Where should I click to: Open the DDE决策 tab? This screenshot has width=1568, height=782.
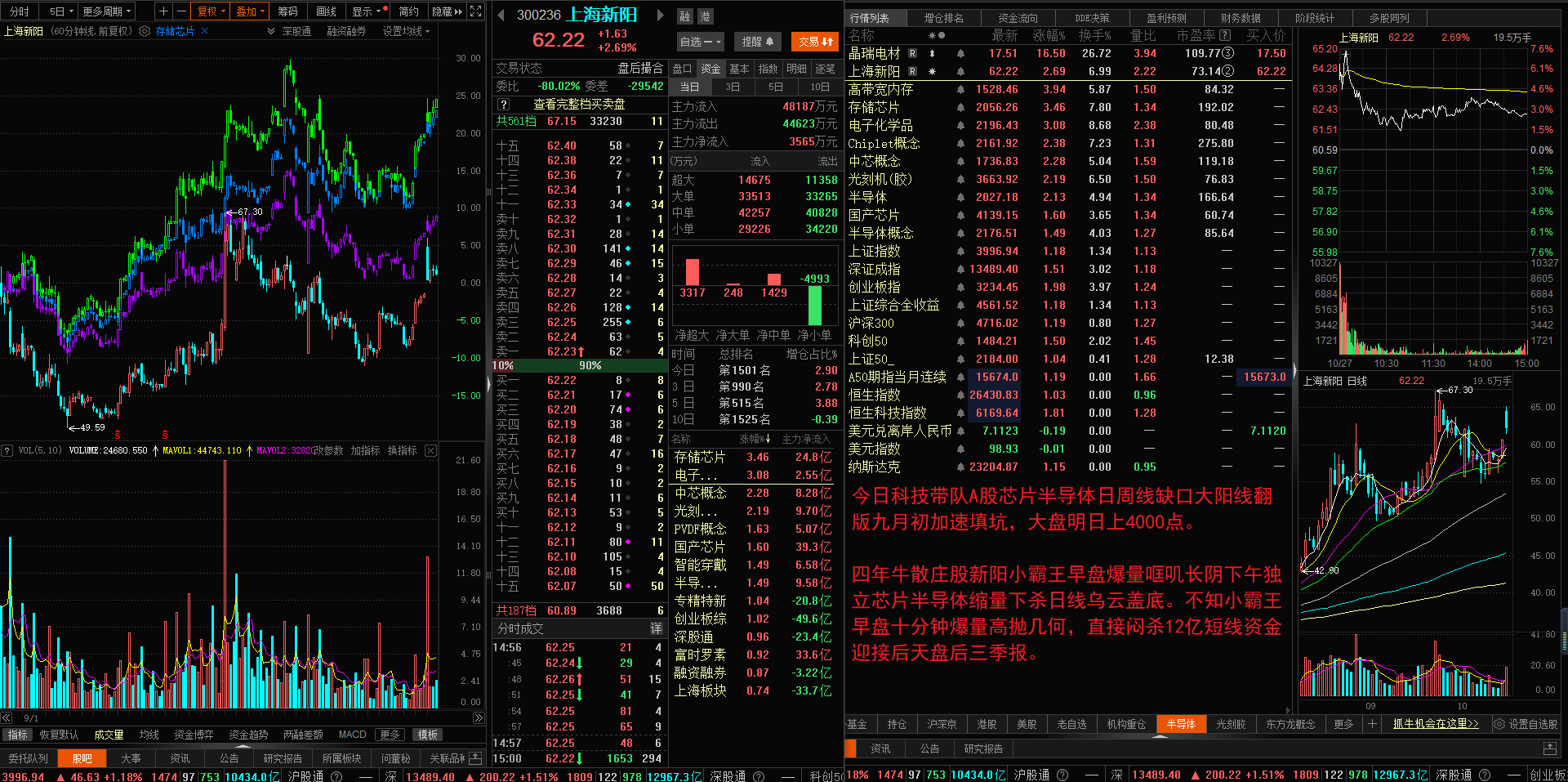[x=1092, y=18]
